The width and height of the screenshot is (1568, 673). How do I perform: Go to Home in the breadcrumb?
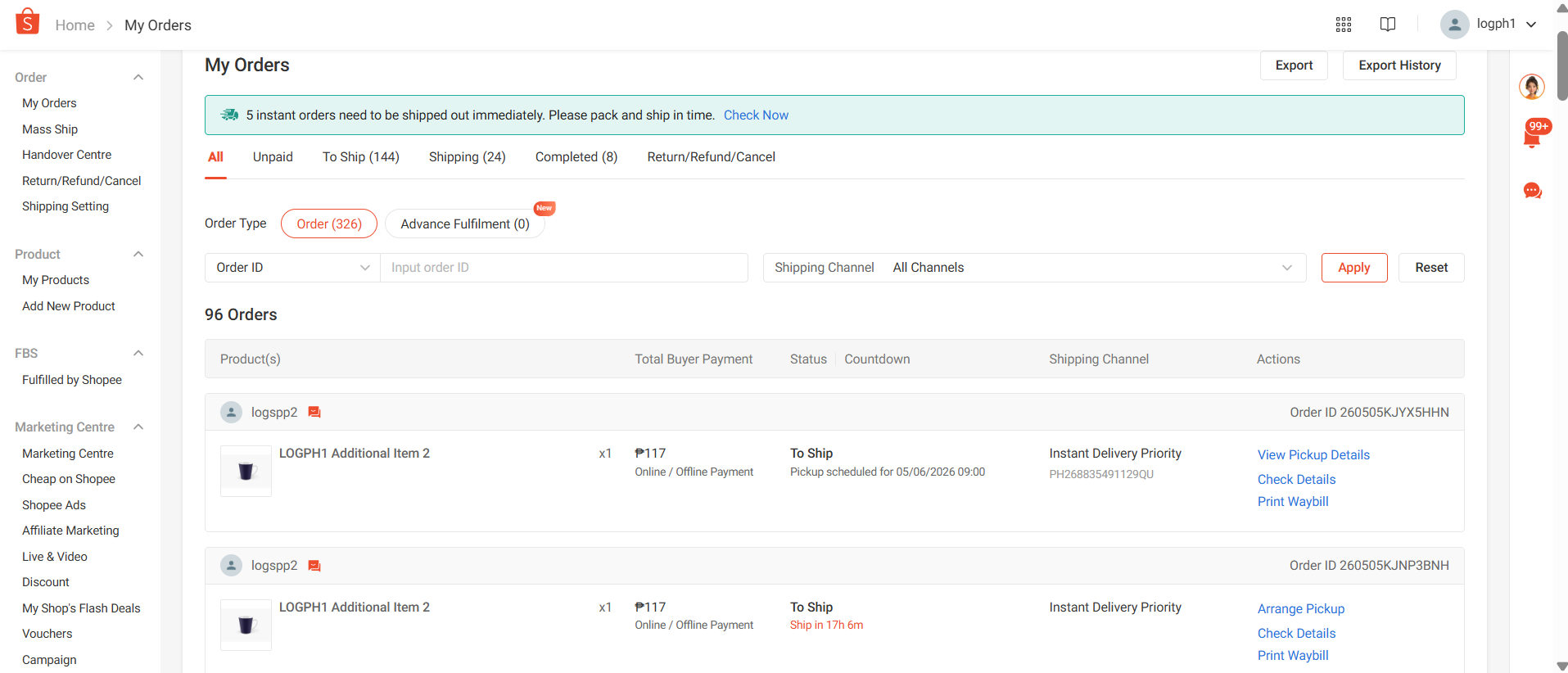(75, 25)
